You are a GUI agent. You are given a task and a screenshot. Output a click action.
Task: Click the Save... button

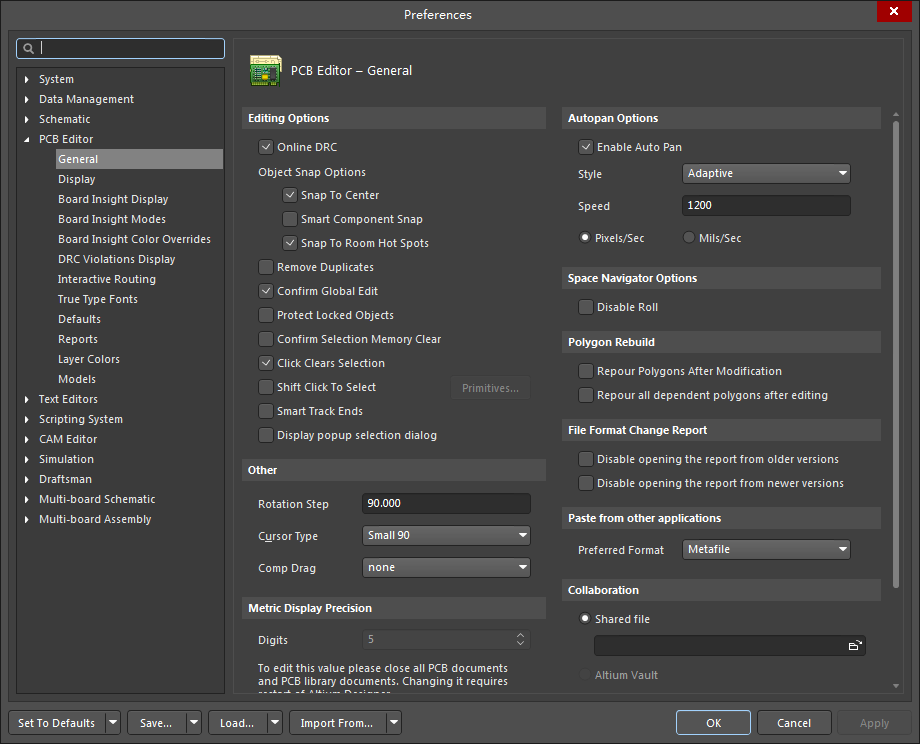156,723
